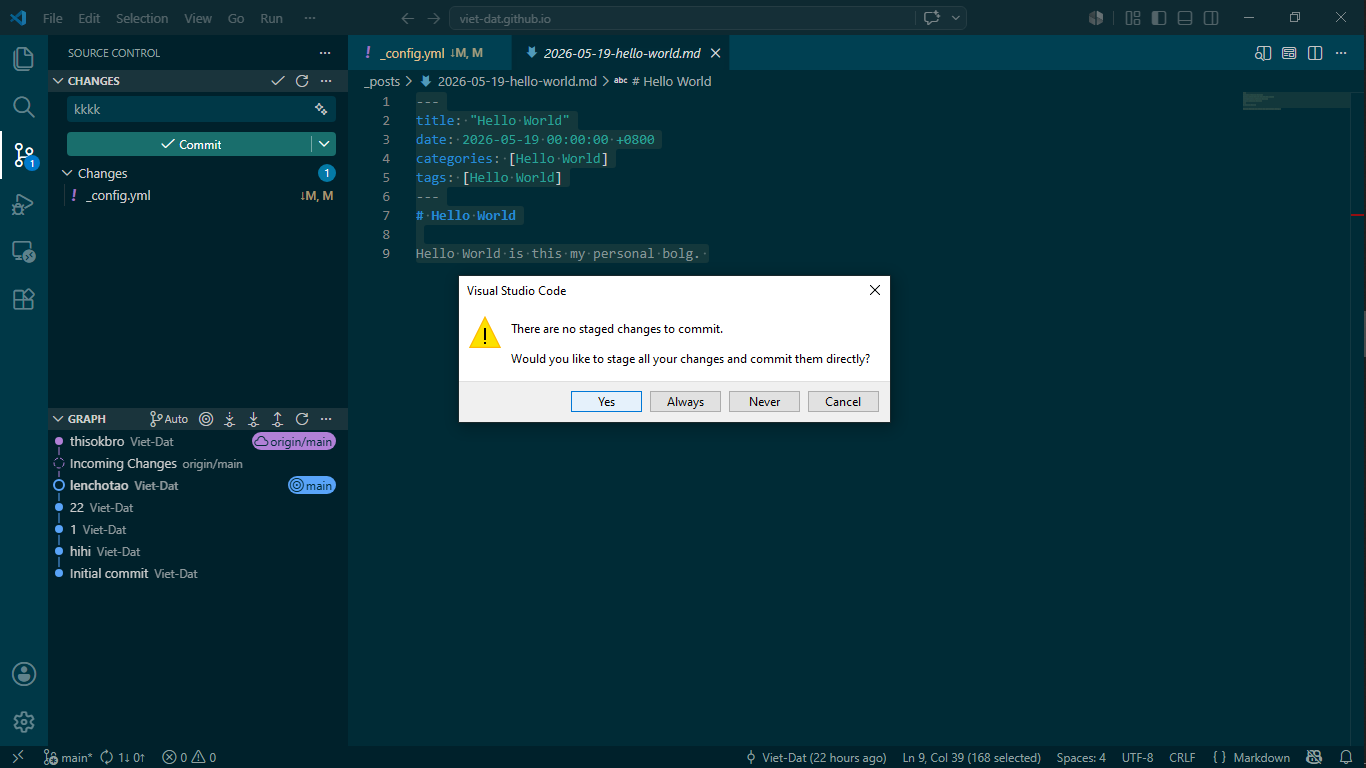This screenshot has width=1366, height=768.
Task: Open the Extensions view
Action: tap(23, 299)
